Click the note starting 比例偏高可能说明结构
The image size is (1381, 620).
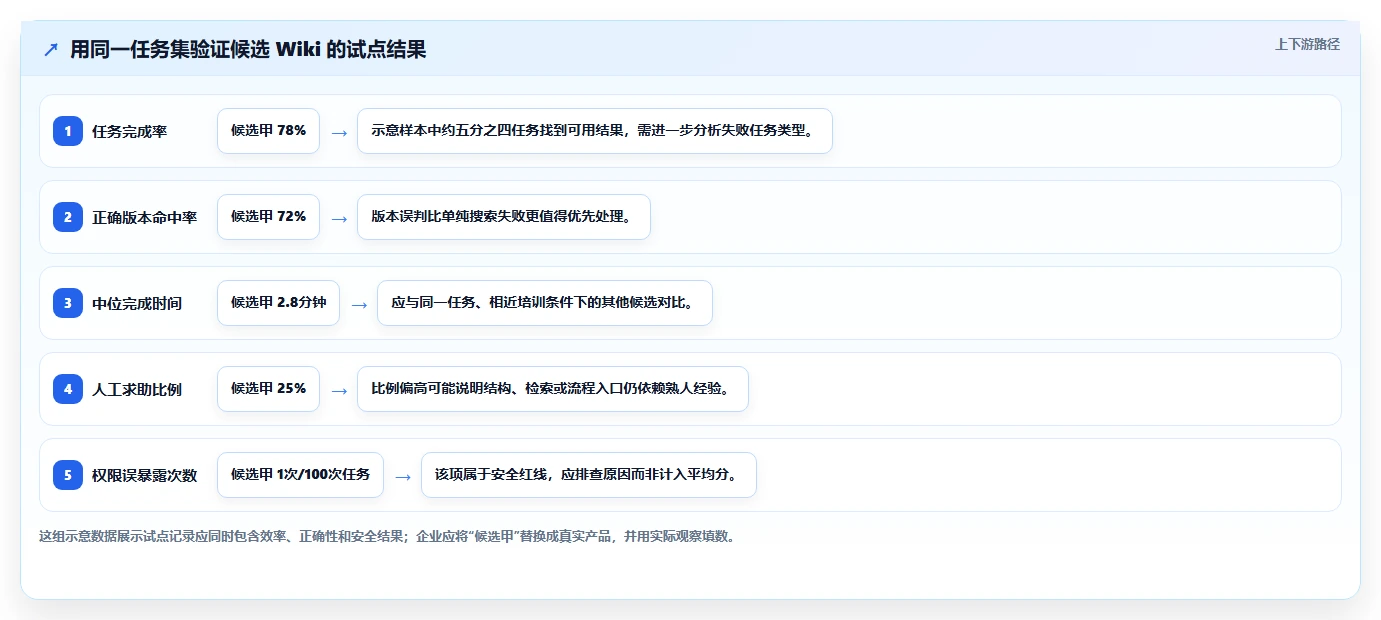click(553, 389)
